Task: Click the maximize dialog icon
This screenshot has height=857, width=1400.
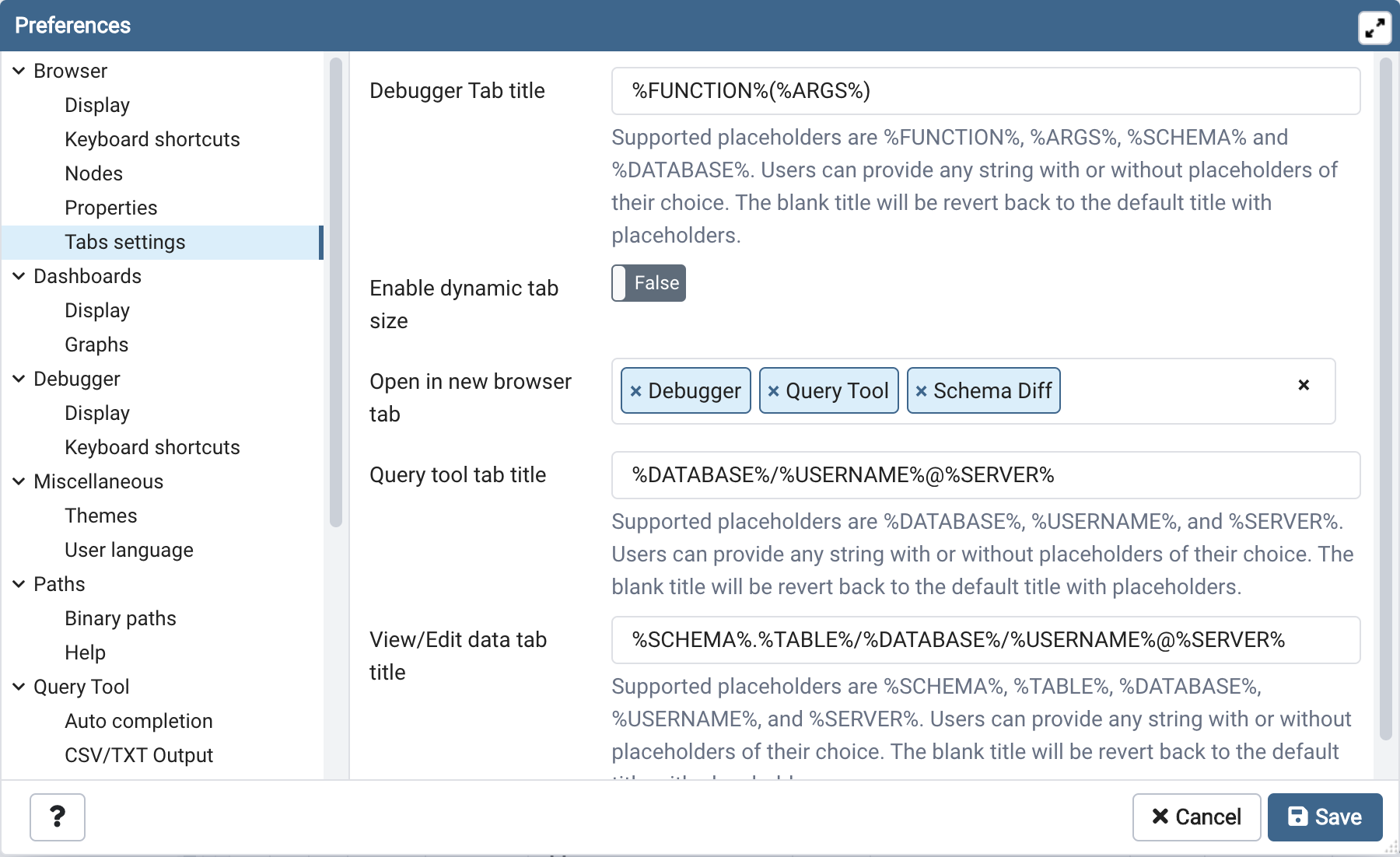Action: click(1374, 29)
